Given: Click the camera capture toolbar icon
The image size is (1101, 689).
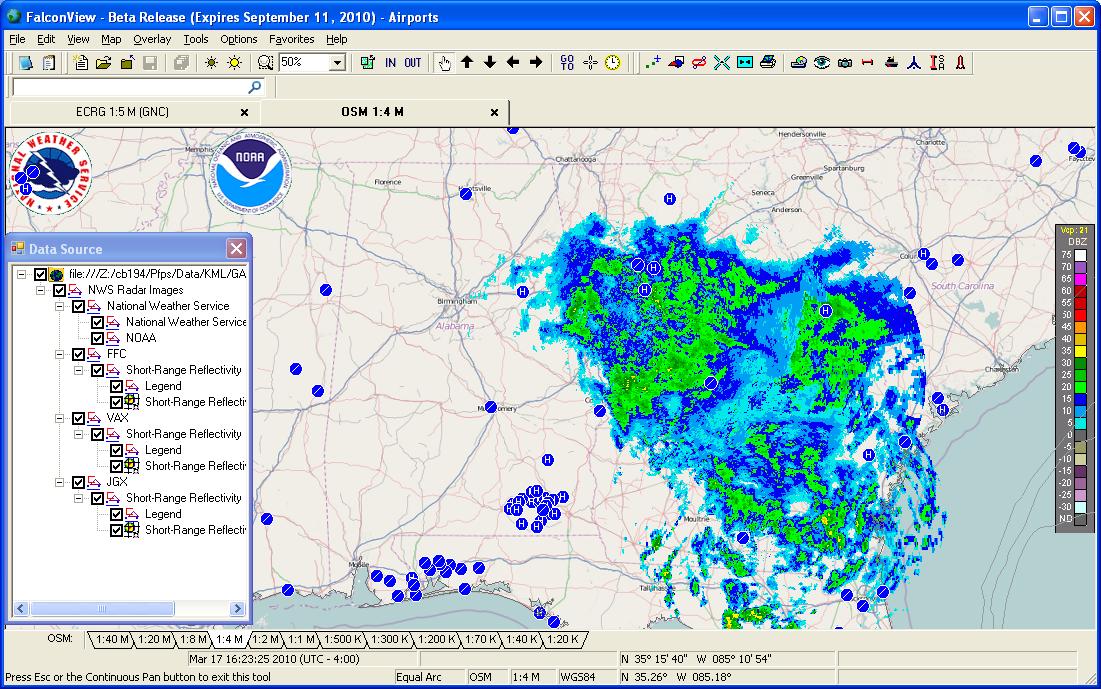Looking at the screenshot, I should point(844,63).
